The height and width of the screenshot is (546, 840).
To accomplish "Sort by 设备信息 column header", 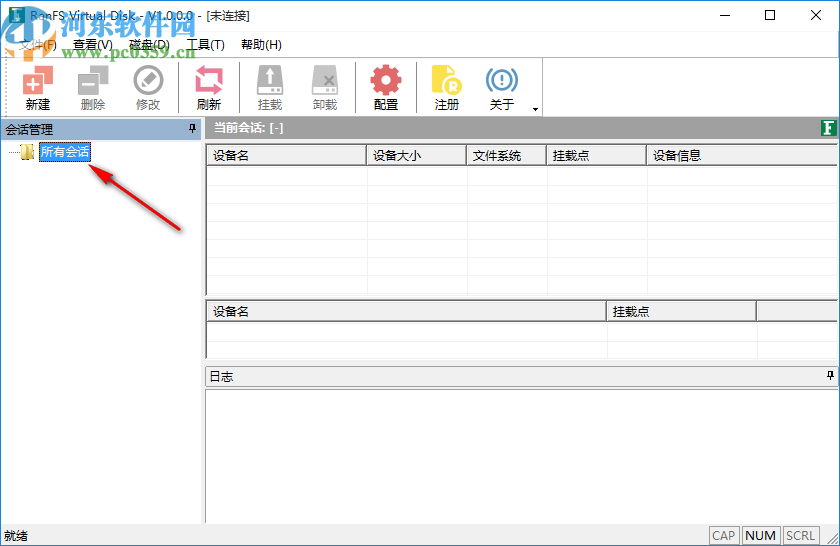I will coord(742,155).
